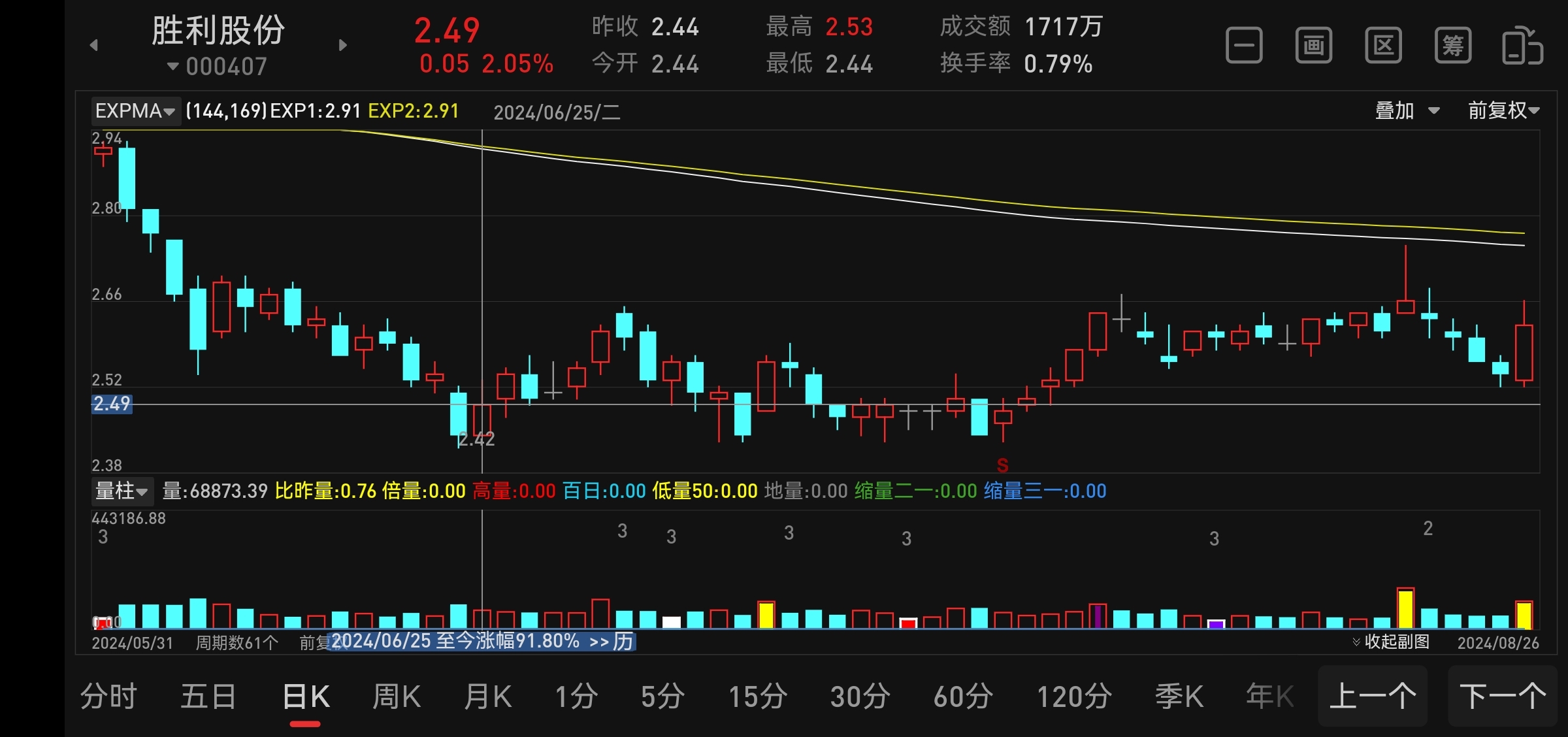Go to next stock with right arrow

342,45
